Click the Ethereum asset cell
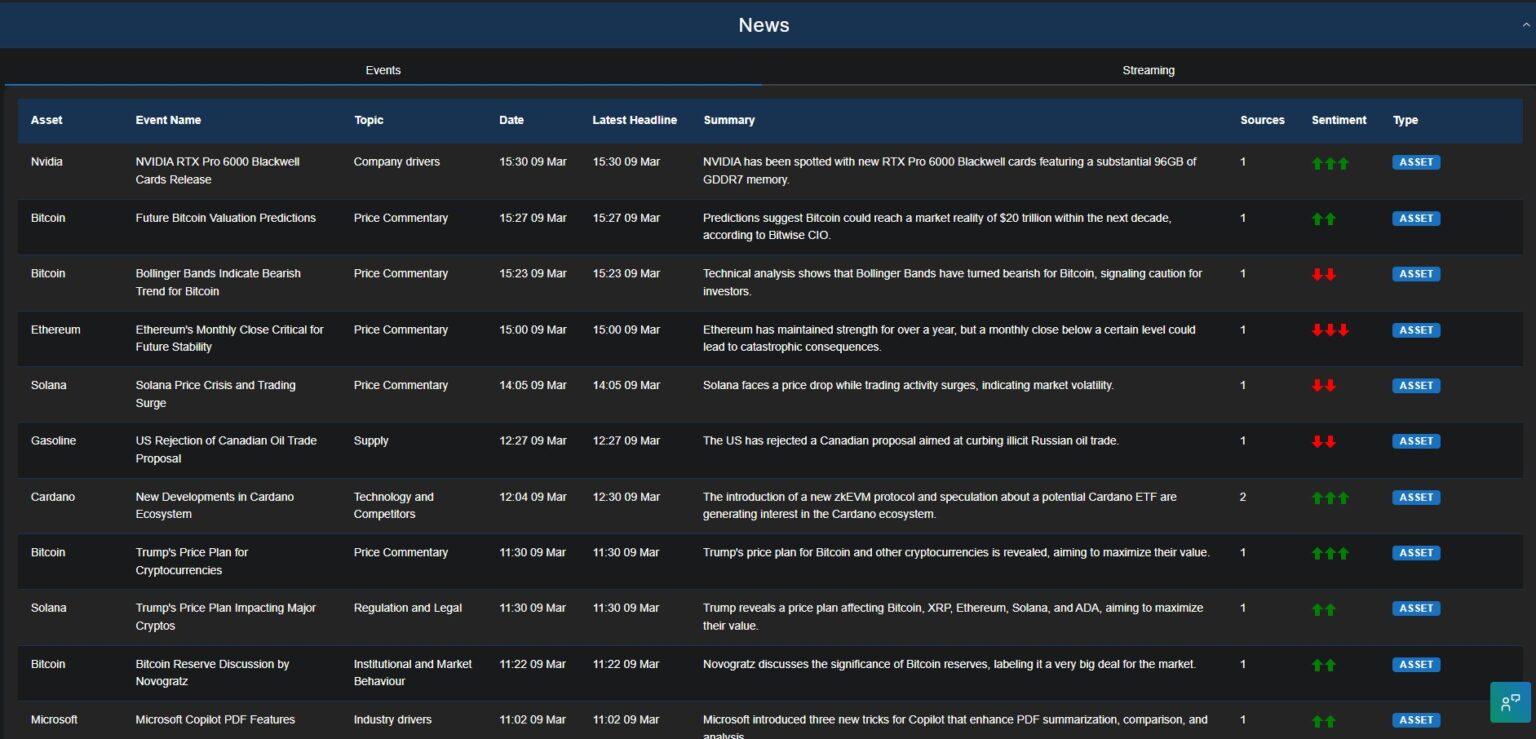 pyautogui.click(x=56, y=330)
